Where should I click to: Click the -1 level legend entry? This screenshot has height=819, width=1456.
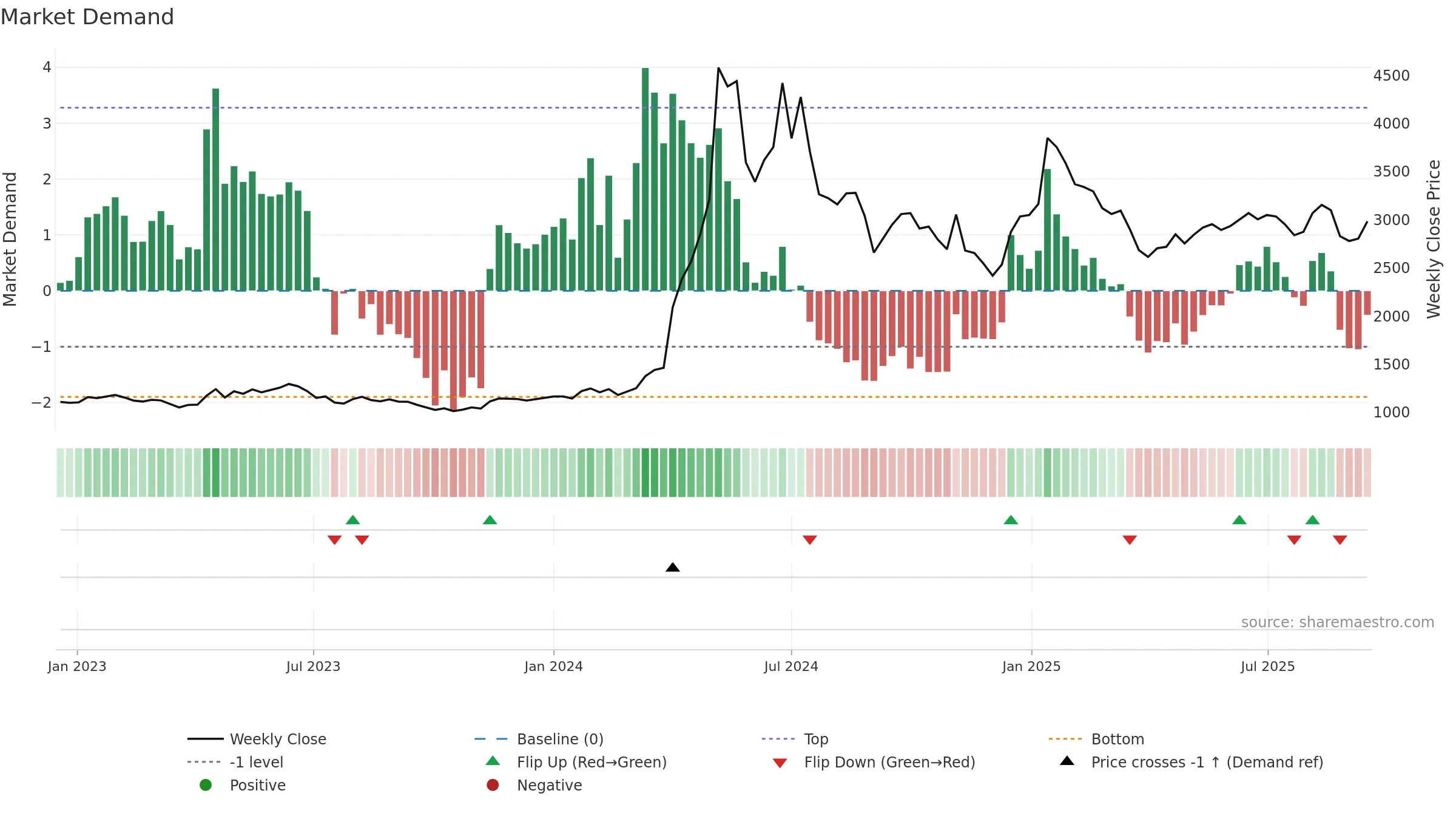pyautogui.click(x=235, y=762)
